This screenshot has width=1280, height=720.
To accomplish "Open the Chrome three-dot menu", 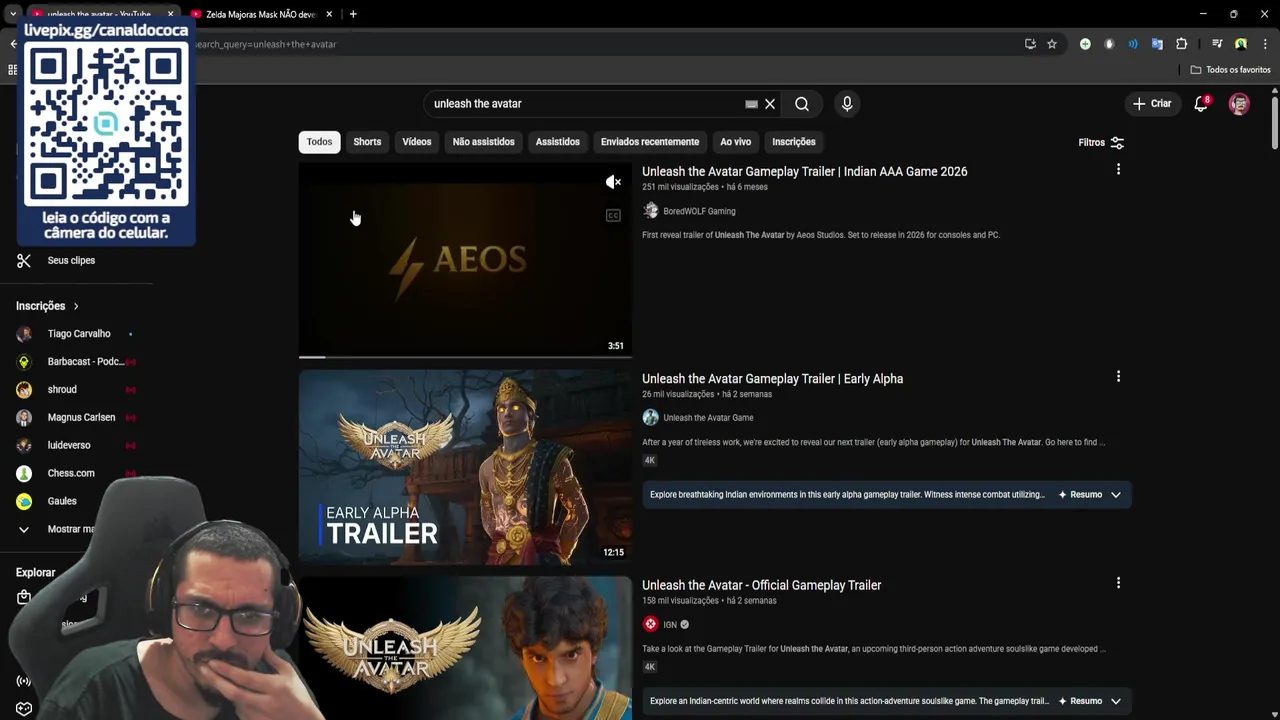I will tap(1265, 44).
